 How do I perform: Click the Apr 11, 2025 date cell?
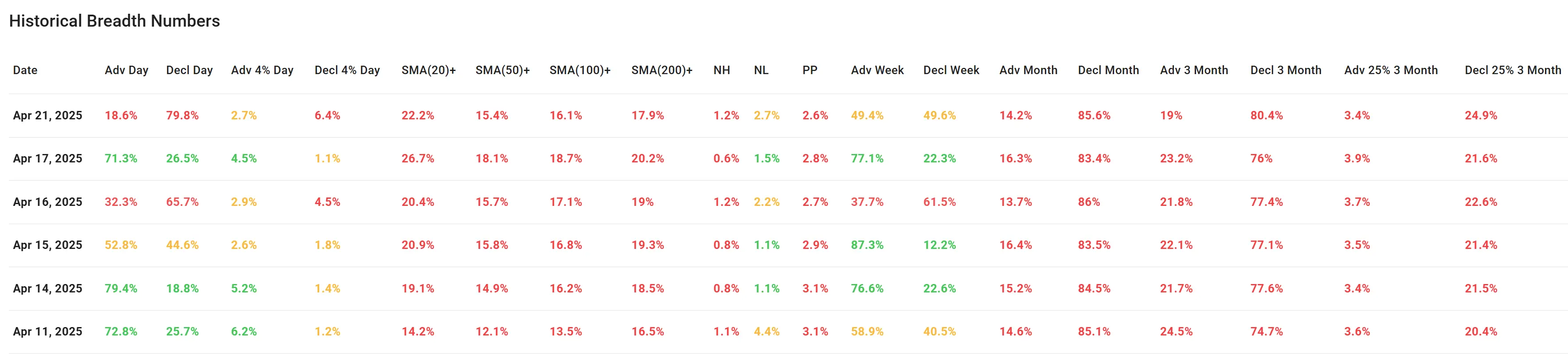coord(47,331)
